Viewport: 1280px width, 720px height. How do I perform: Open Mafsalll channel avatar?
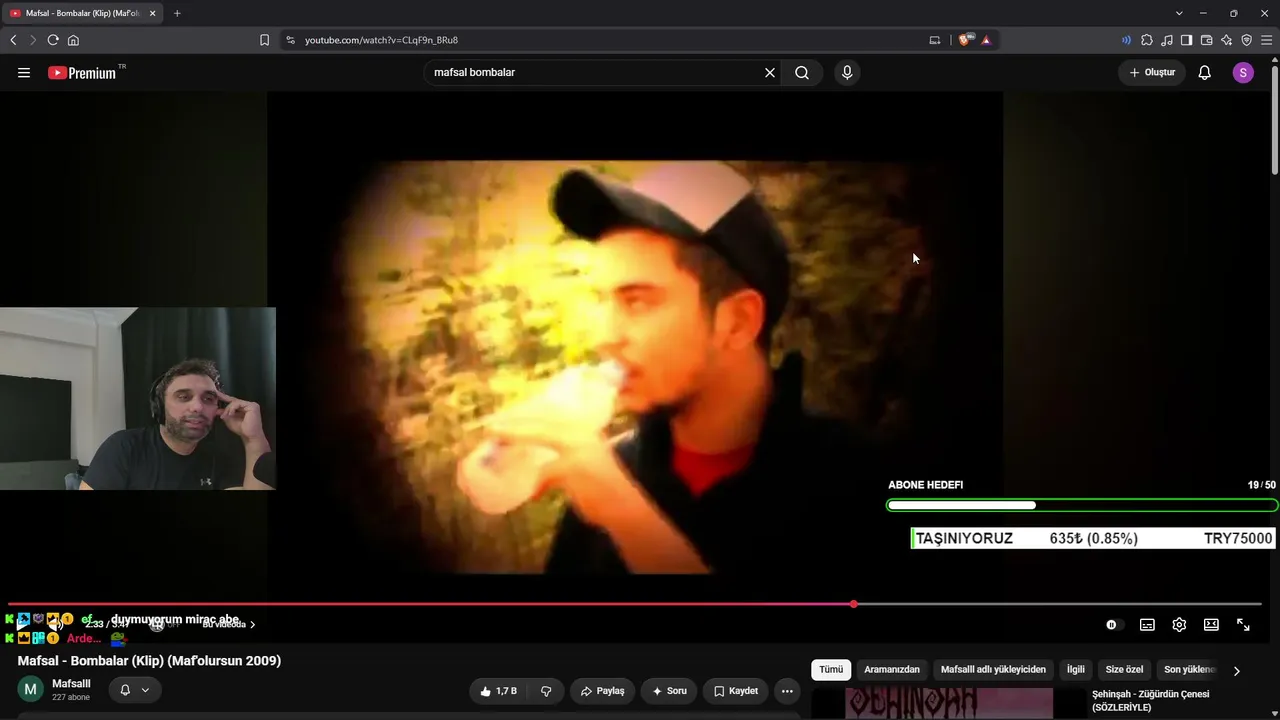[31, 689]
